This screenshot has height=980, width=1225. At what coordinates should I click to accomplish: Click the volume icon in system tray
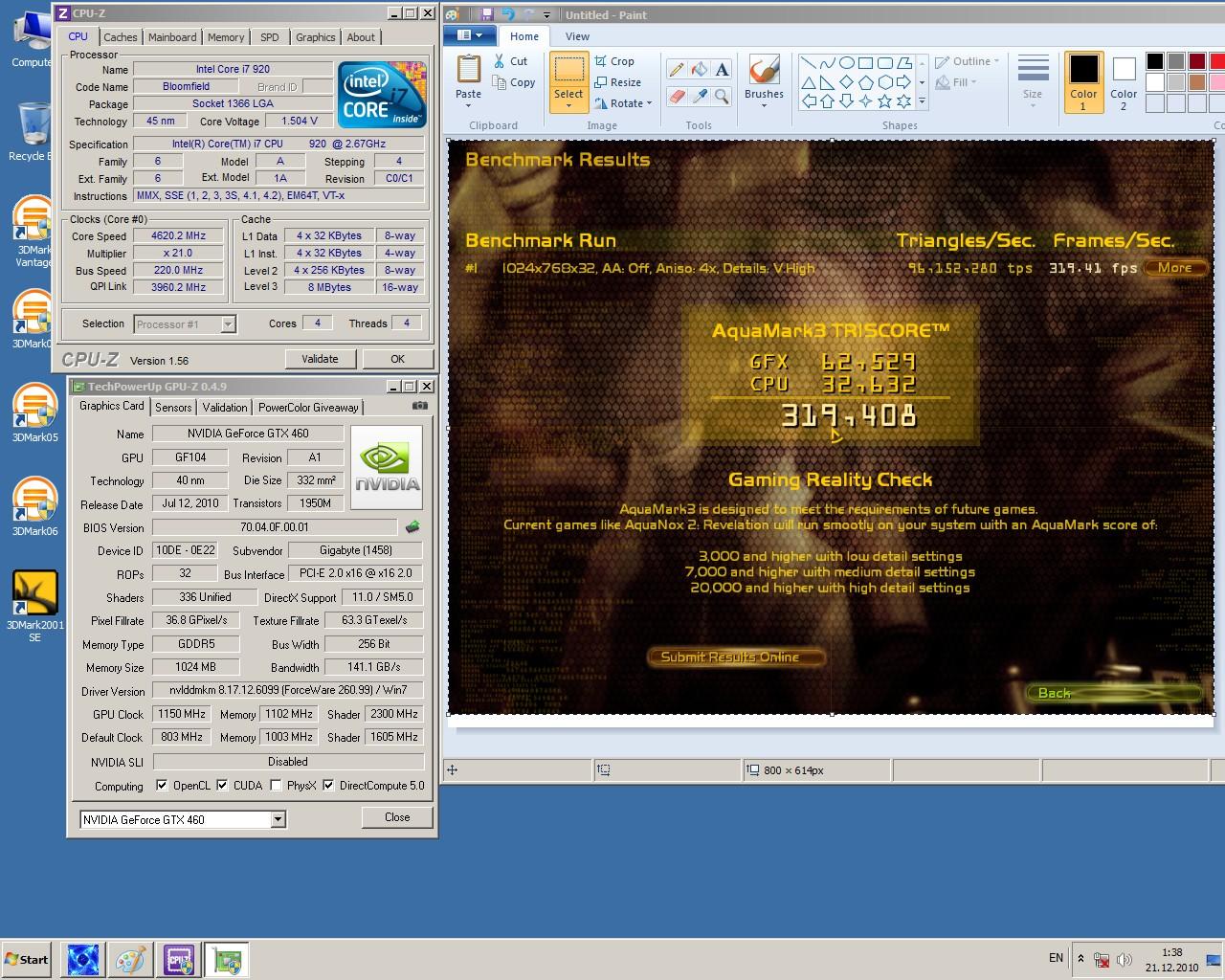tap(1125, 960)
